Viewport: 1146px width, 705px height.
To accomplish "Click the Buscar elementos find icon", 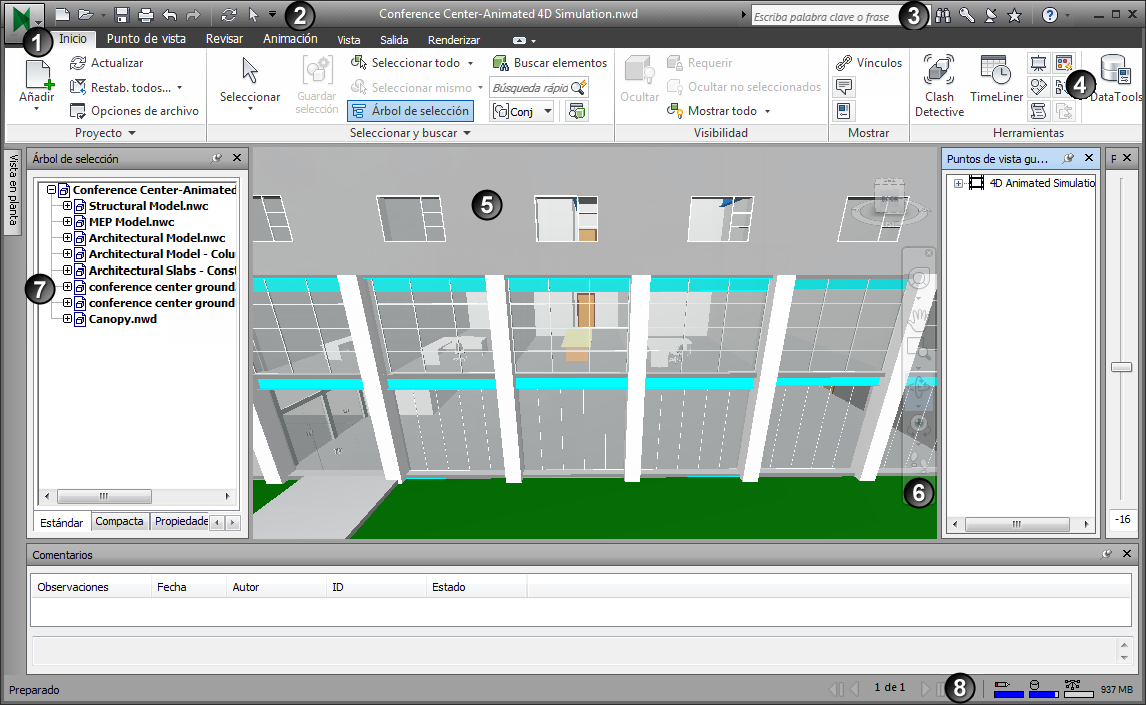I will (x=550, y=63).
